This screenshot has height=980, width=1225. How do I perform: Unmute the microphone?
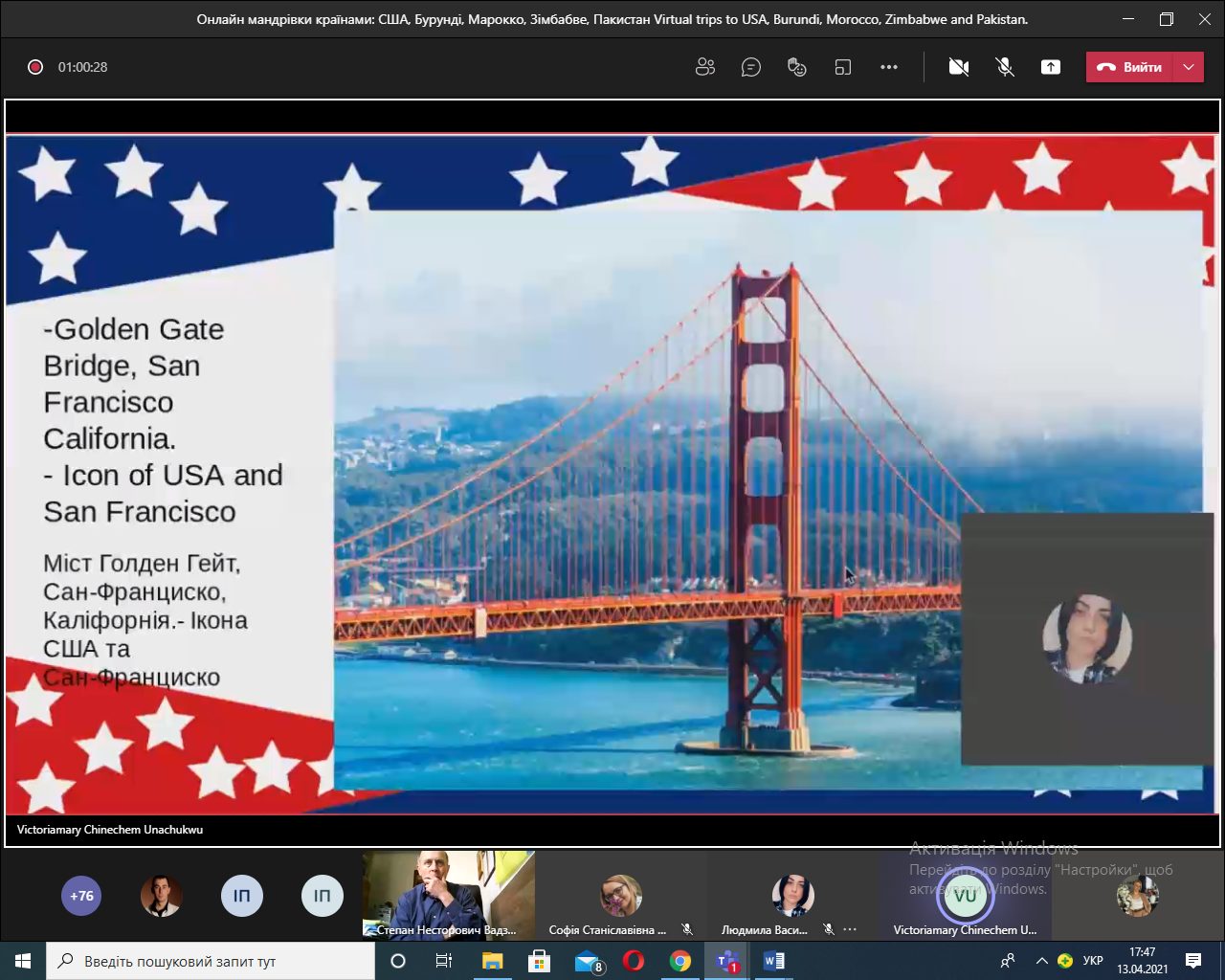click(x=1005, y=67)
